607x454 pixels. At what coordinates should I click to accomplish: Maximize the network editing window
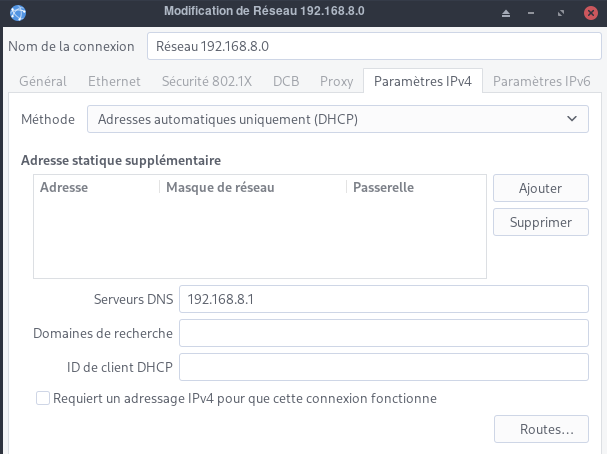coord(561,12)
